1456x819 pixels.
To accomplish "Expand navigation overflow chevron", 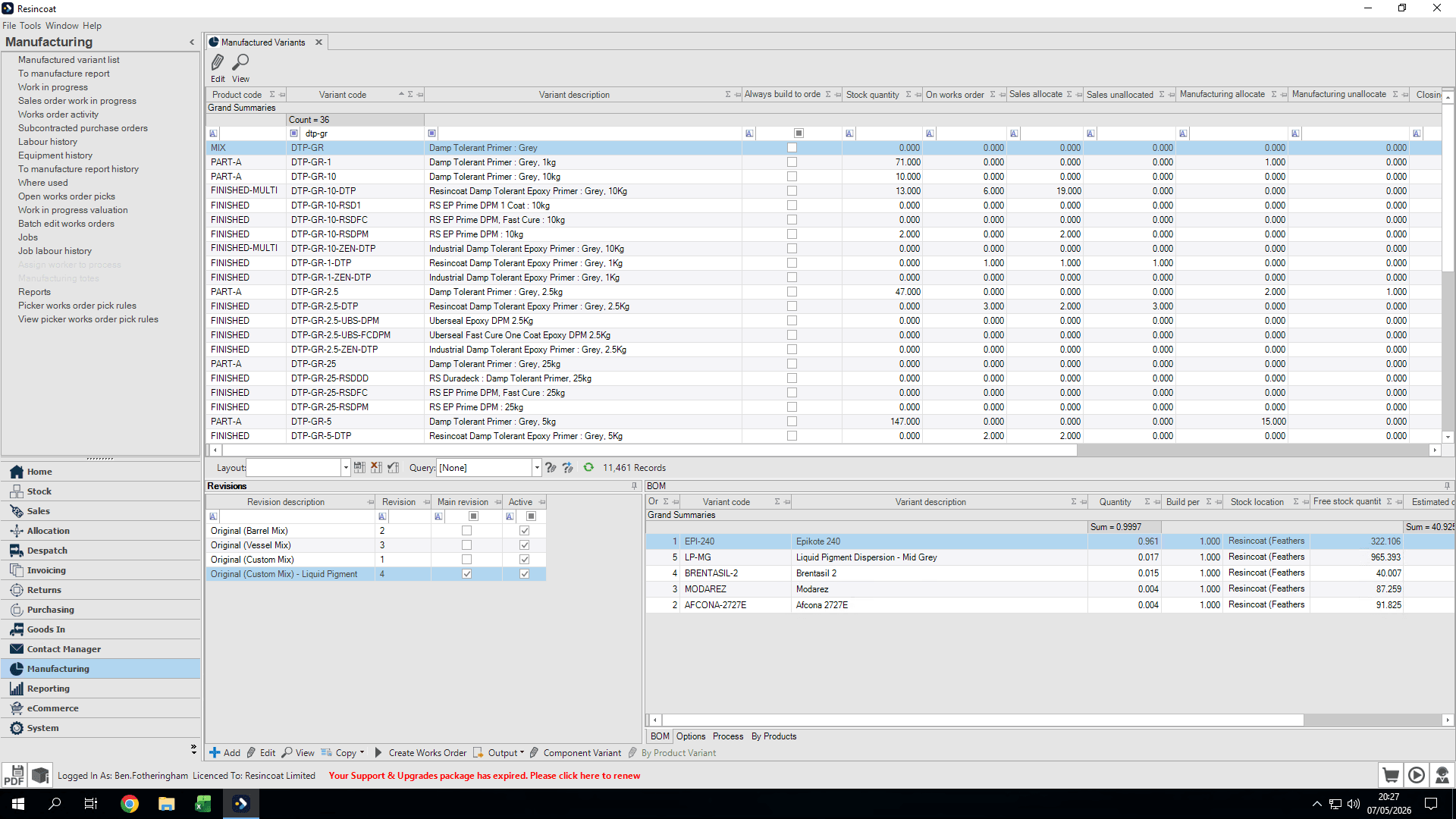I will [193, 748].
